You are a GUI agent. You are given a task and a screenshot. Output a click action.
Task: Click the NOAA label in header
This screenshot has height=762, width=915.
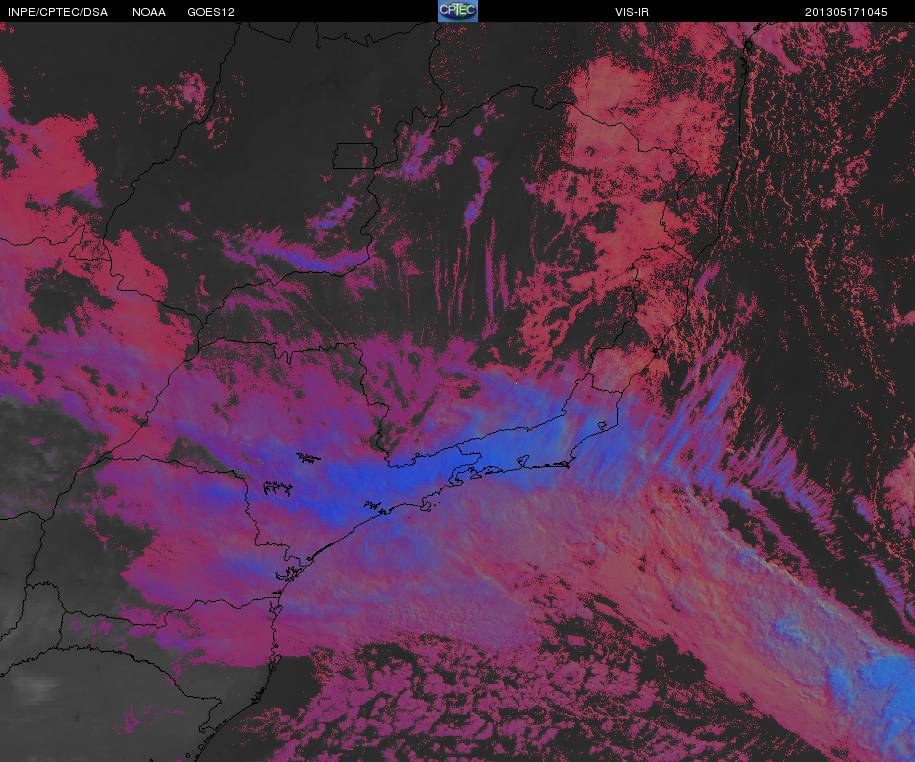click(149, 12)
